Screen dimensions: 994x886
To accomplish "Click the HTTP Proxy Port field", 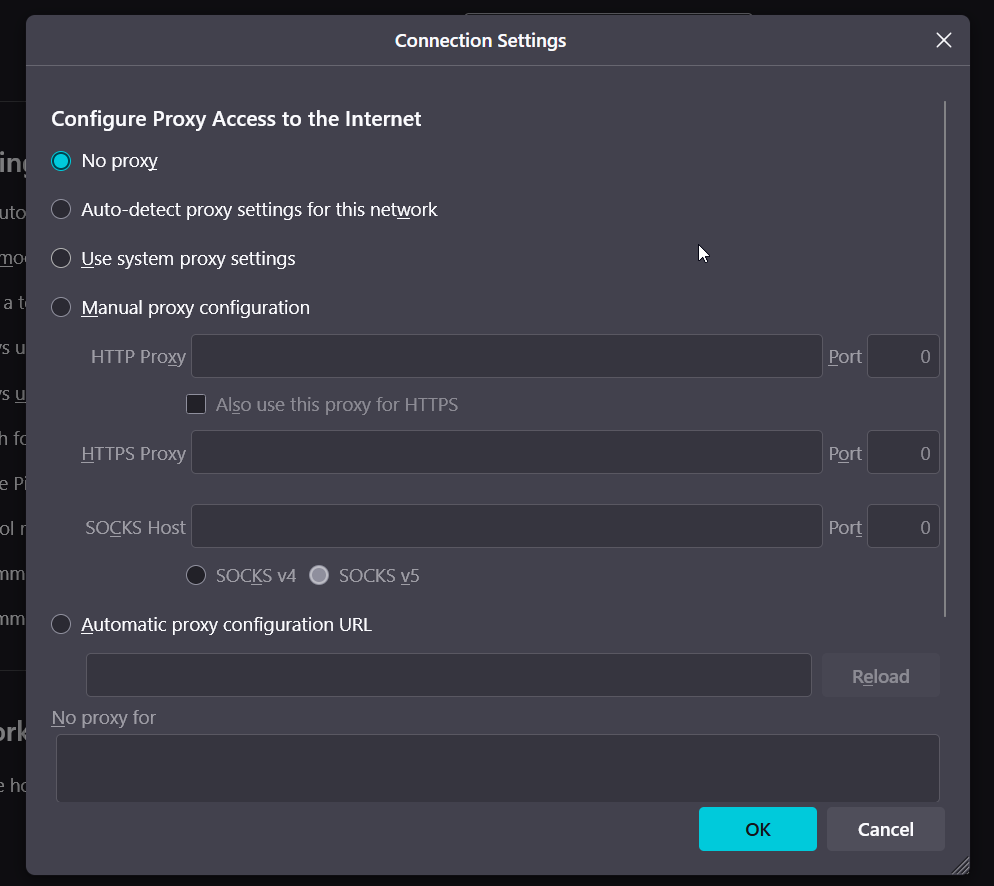I will [902, 357].
